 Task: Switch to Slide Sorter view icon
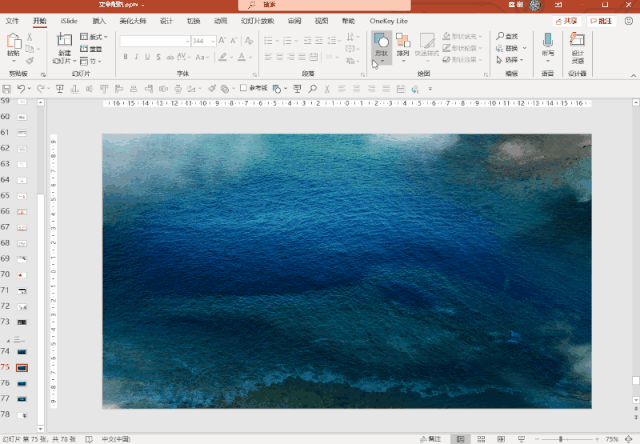481,439
